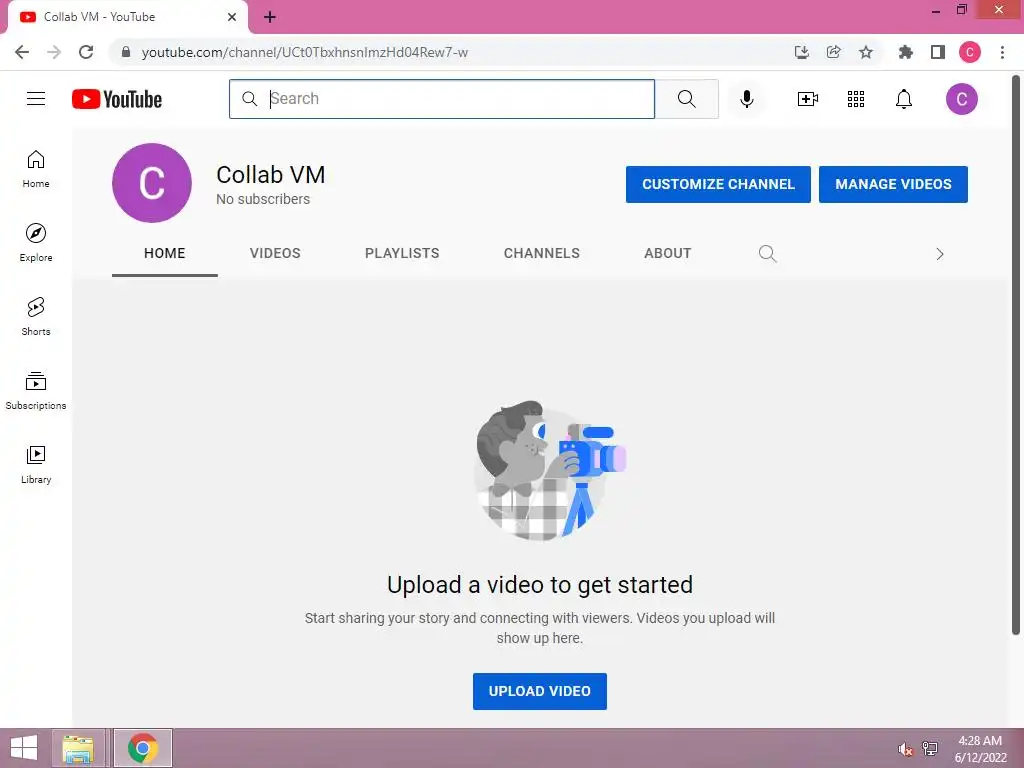
Task: Click the MANAGE VIDEOS button
Action: (893, 184)
